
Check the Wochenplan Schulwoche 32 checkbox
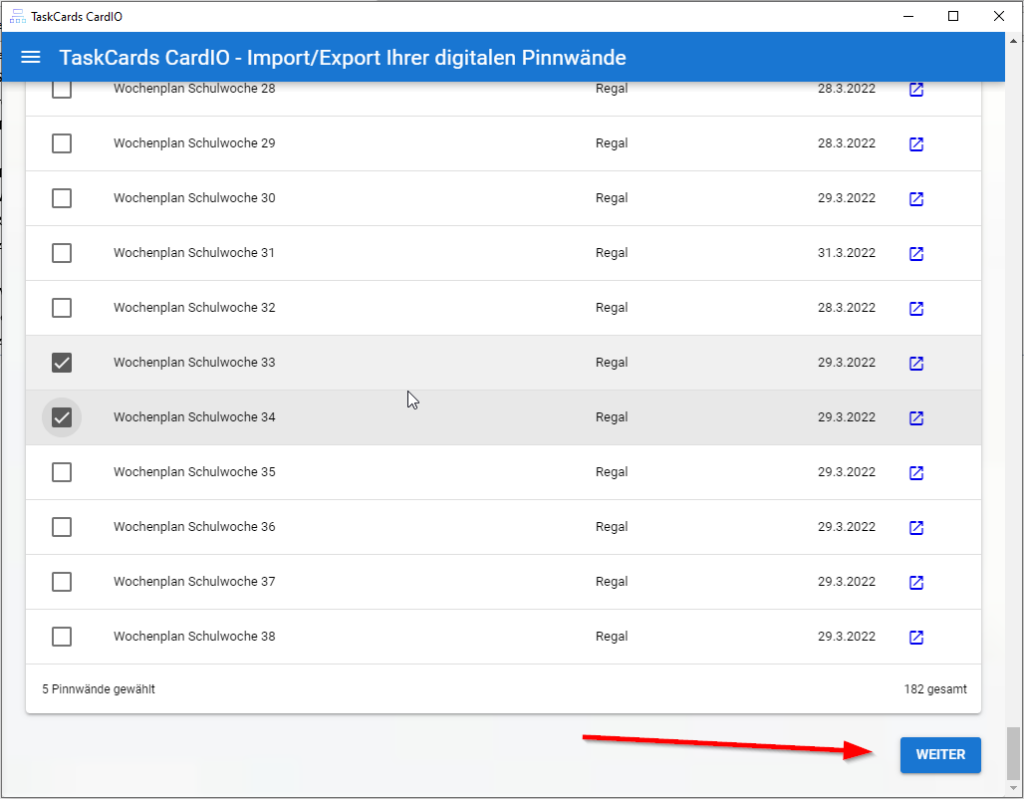pyautogui.click(x=61, y=308)
